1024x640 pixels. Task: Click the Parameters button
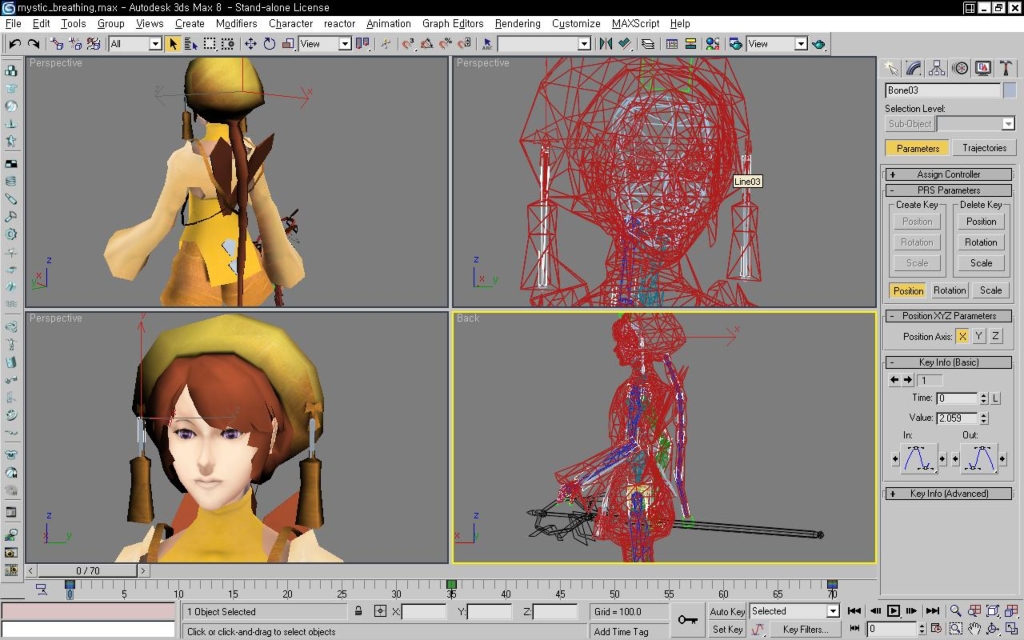click(x=918, y=148)
